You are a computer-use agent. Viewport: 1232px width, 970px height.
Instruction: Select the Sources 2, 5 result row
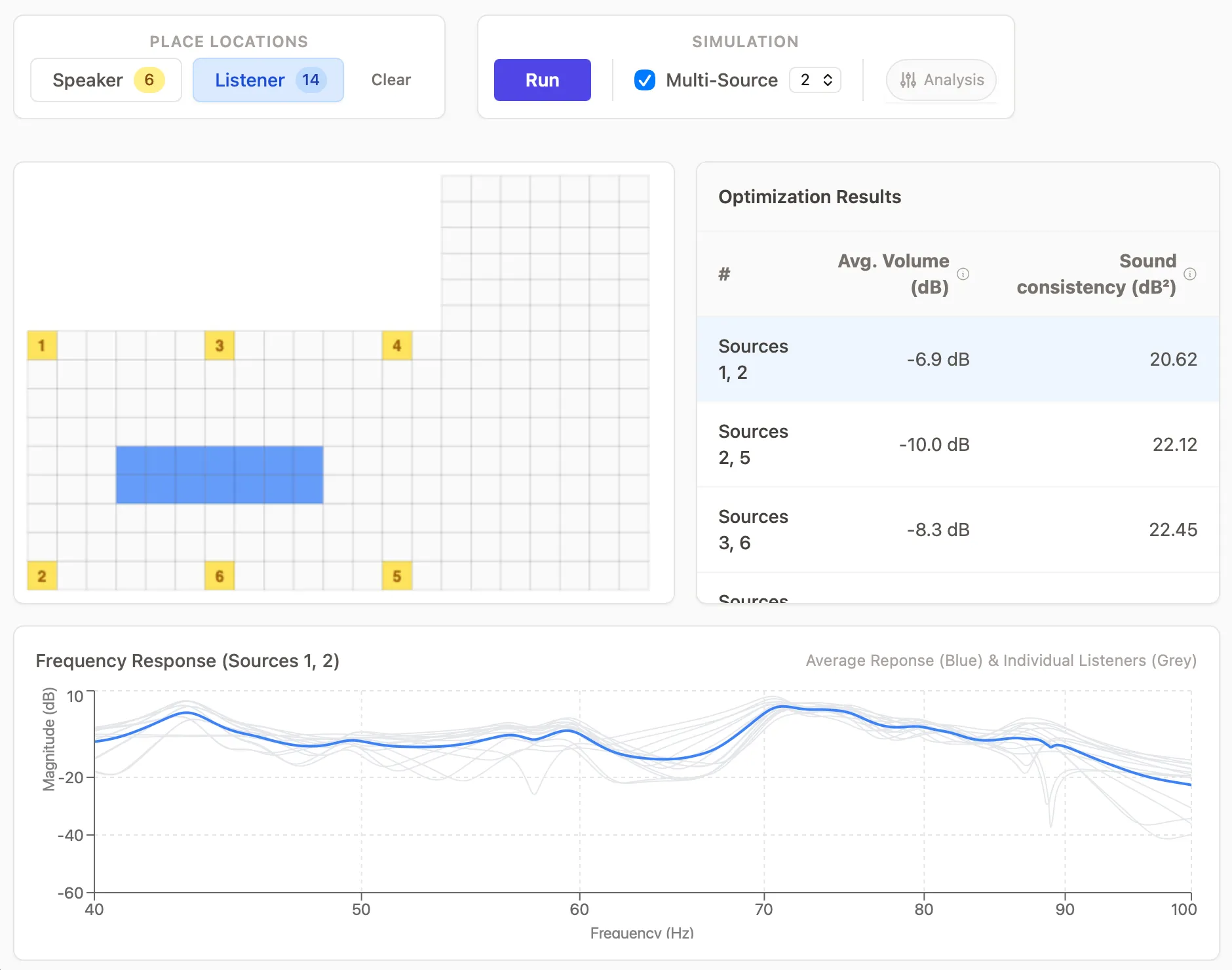tap(957, 444)
